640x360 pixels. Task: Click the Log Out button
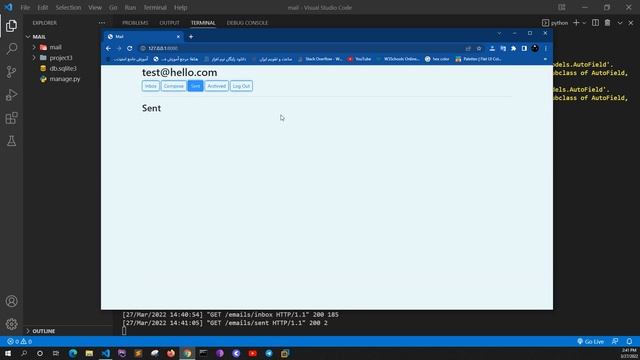(x=241, y=86)
